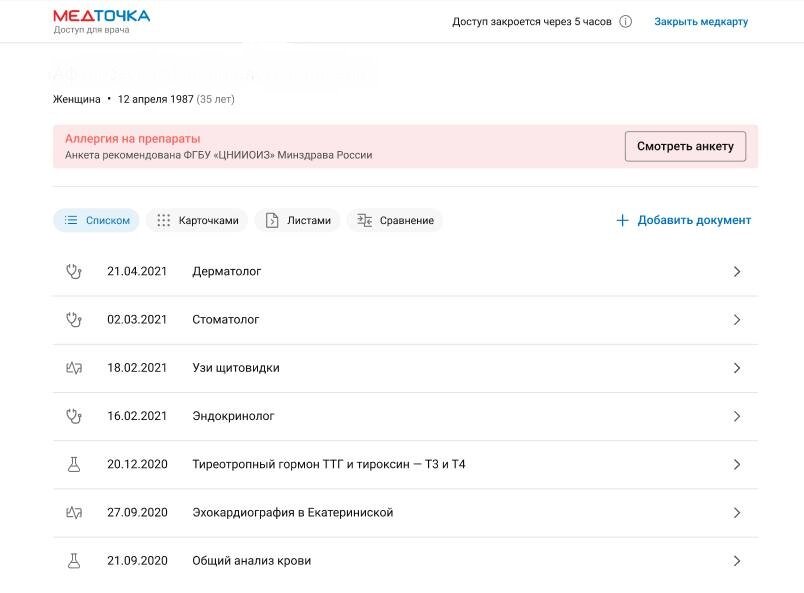Expand the Дерматолог record chevron

pos(737,271)
